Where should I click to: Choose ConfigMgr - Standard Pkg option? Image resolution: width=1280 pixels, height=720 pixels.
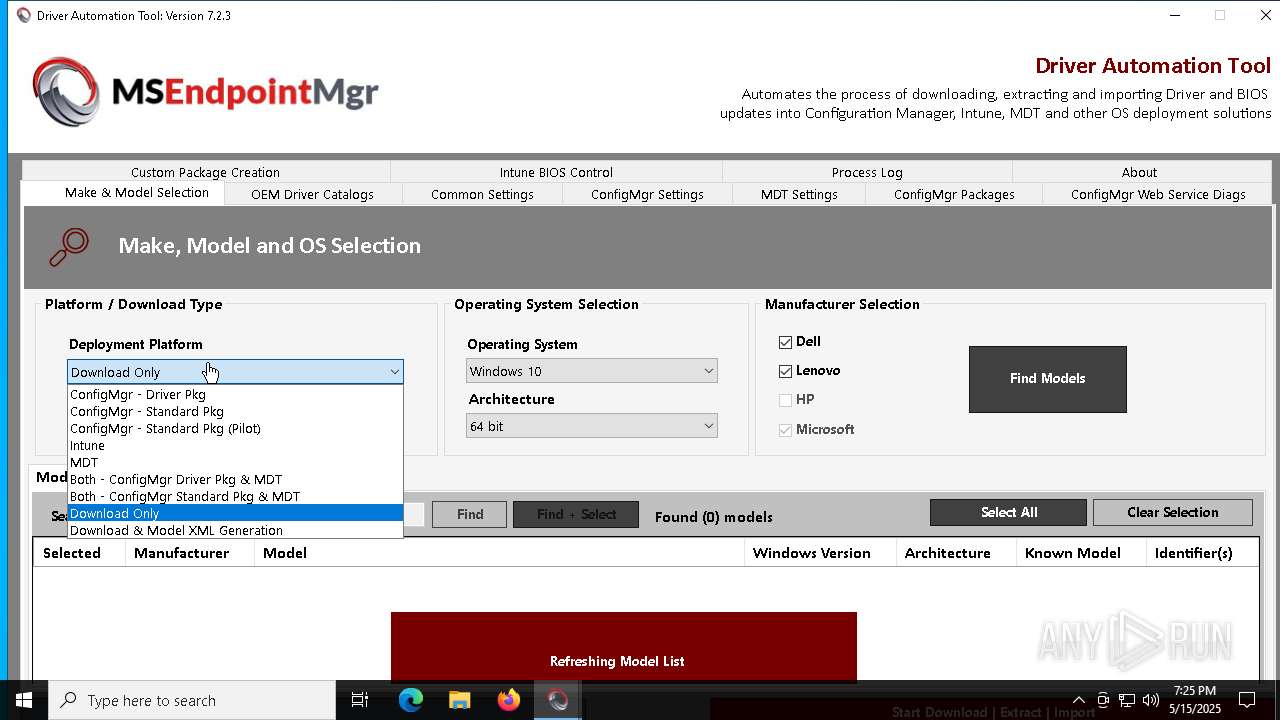point(235,411)
